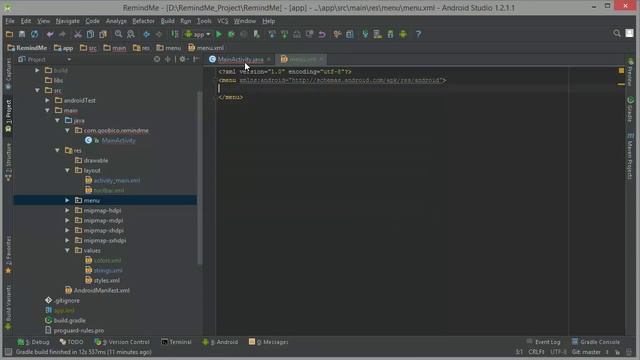Click the Debug app bug icon
Screen dimensions: 640x360
pyautogui.click(x=231, y=34)
